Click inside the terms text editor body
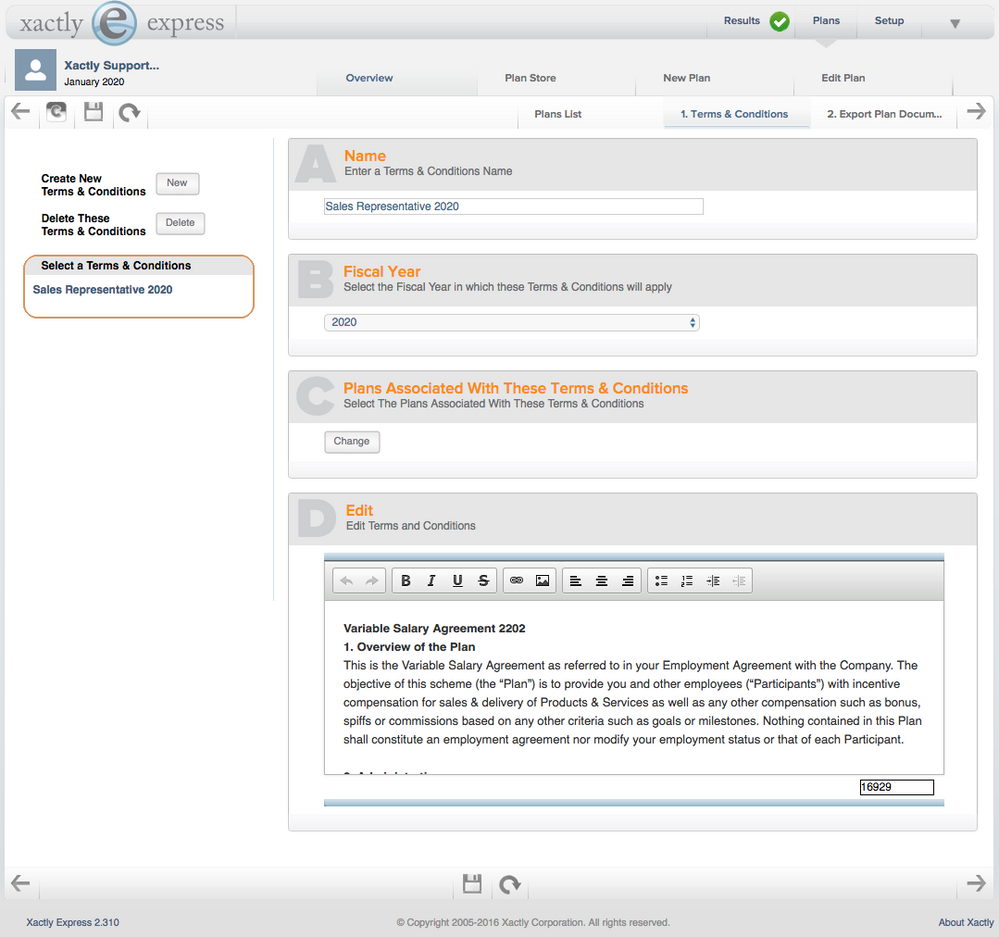The width and height of the screenshot is (999, 937). click(x=633, y=688)
